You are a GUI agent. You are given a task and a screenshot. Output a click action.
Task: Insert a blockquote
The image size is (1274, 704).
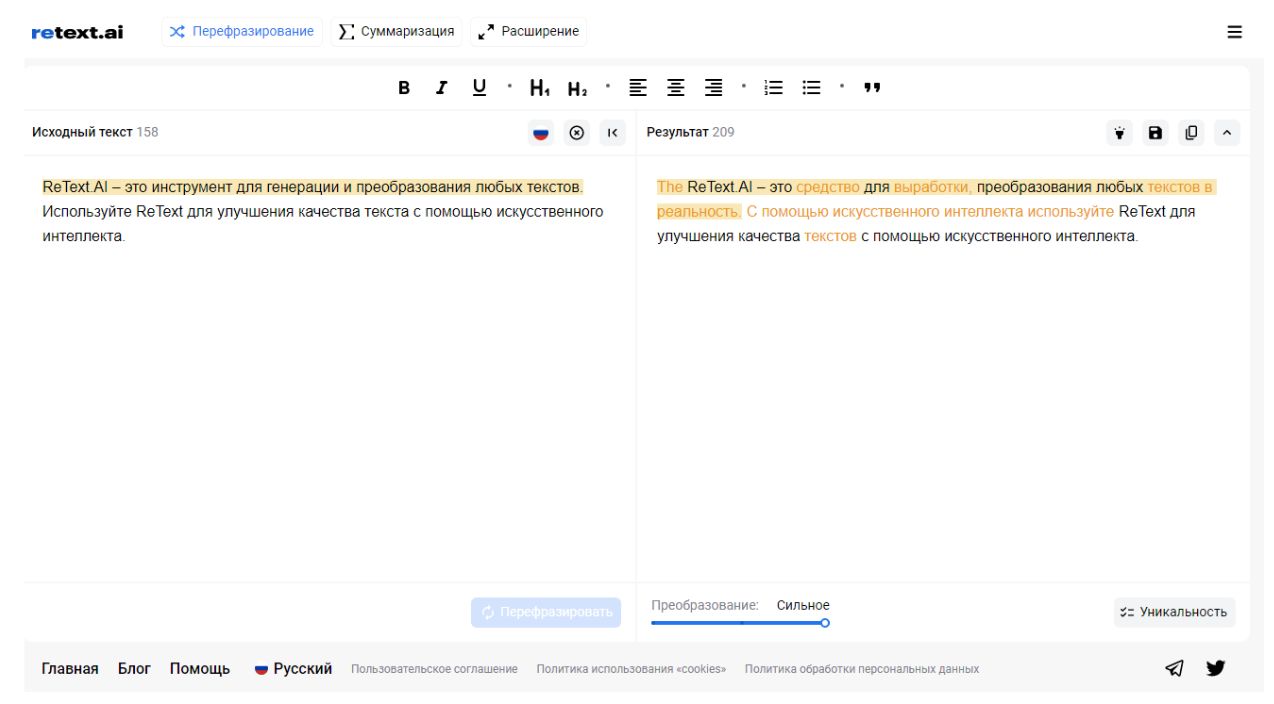(x=872, y=88)
